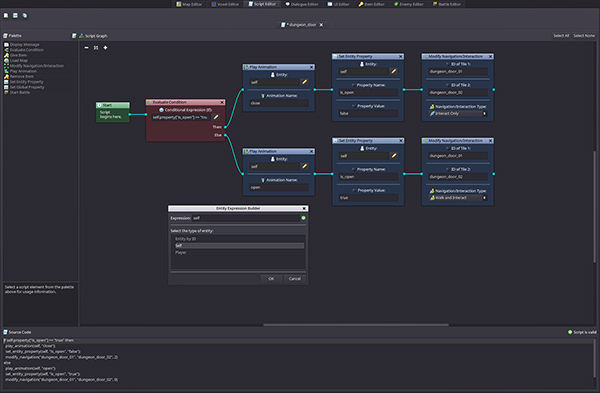Click pencil icon in the 'close' Play Animation node
This screenshot has width=600, height=393.
(x=305, y=82)
